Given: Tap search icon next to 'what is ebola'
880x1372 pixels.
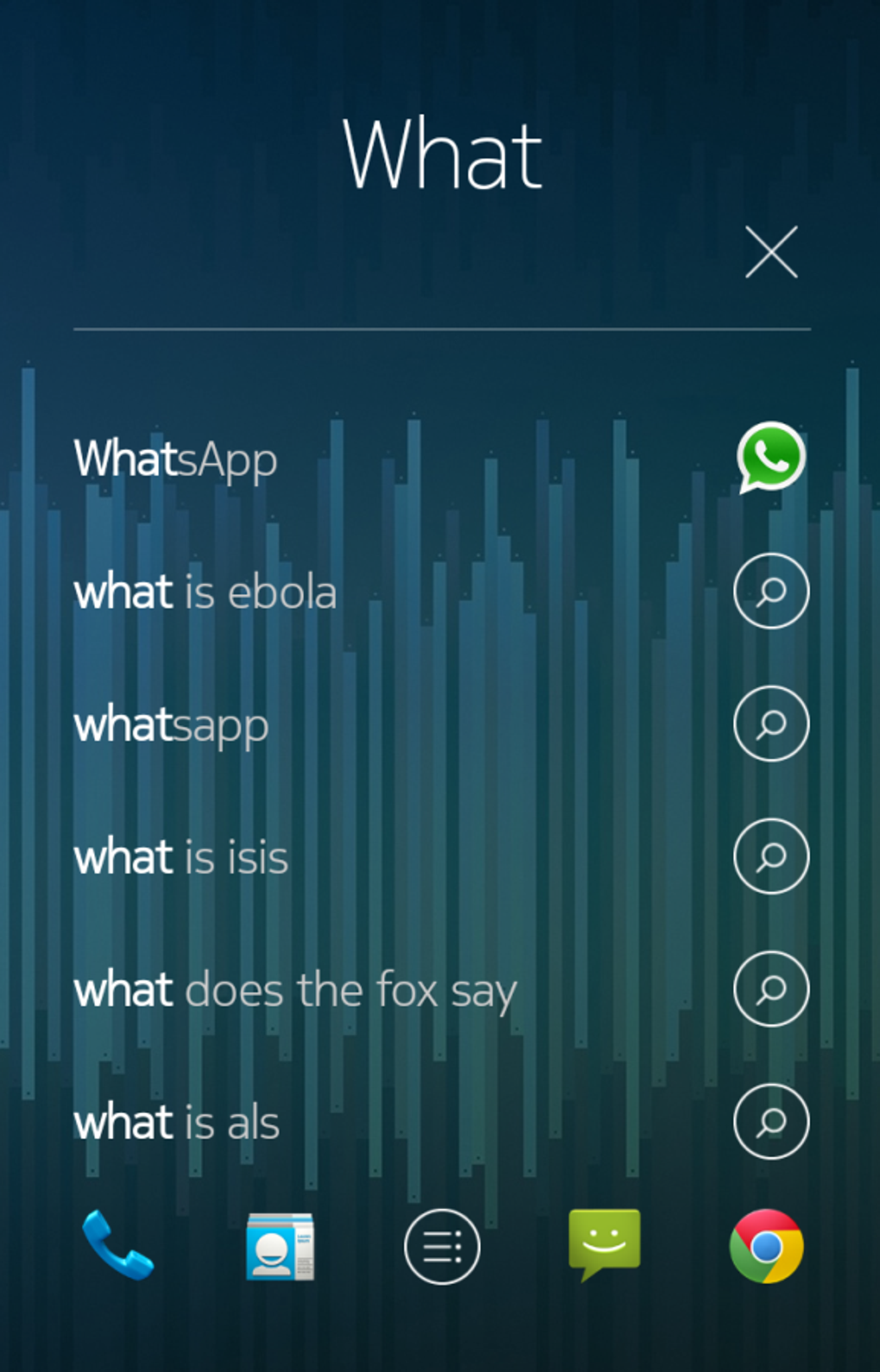Looking at the screenshot, I should pyautogui.click(x=771, y=592).
